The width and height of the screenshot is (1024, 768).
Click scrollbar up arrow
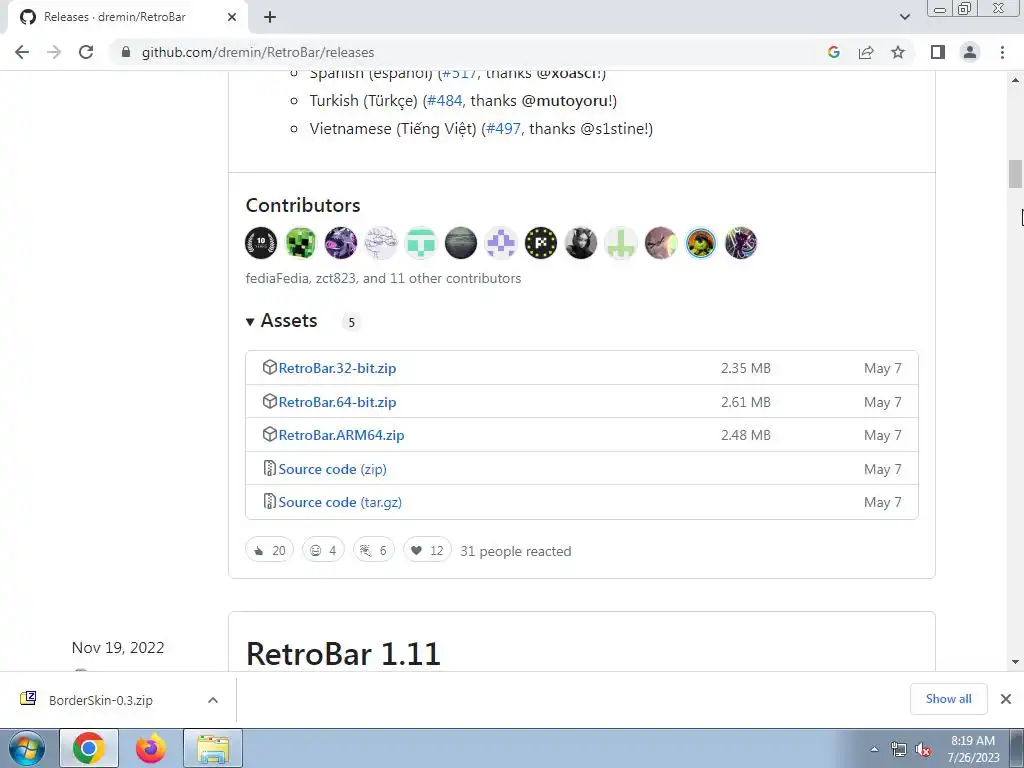pos(1015,80)
